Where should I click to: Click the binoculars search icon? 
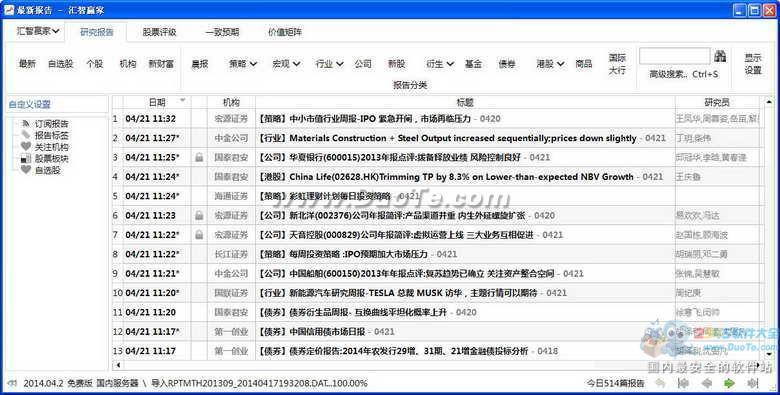(x=720, y=56)
